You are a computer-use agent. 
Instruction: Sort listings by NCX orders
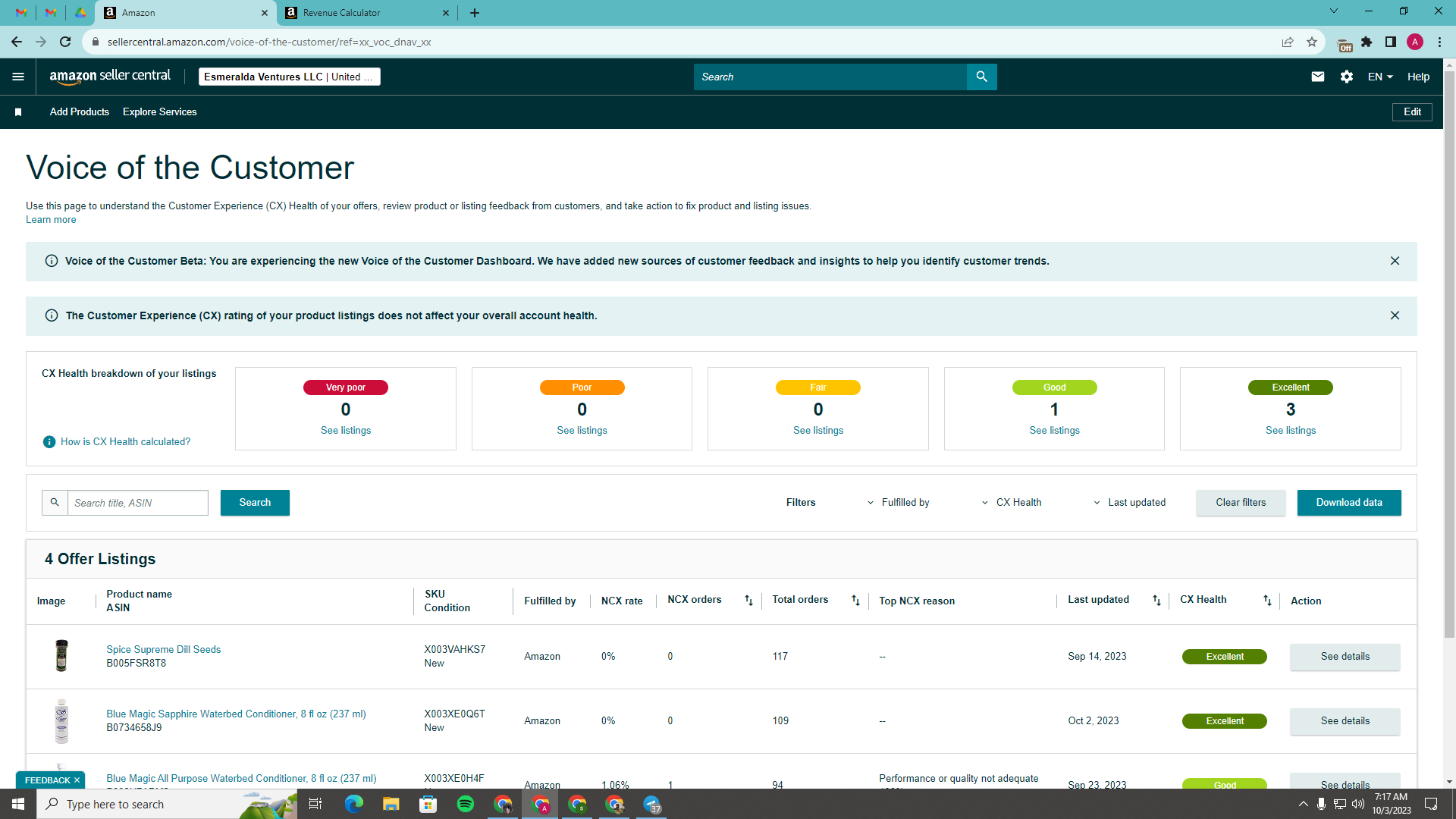point(748,601)
